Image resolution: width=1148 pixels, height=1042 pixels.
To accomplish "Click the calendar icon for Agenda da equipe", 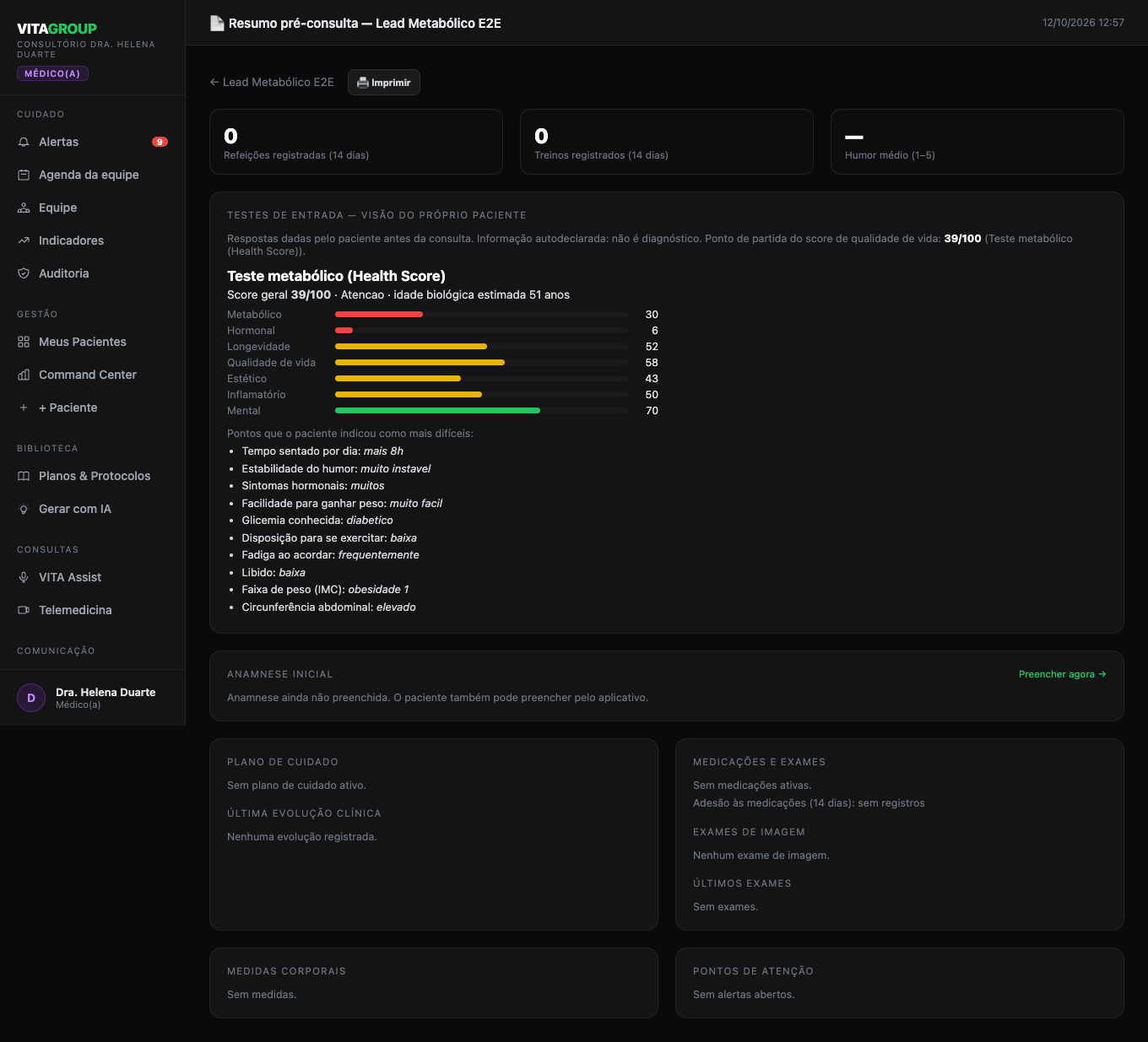I will tap(24, 175).
